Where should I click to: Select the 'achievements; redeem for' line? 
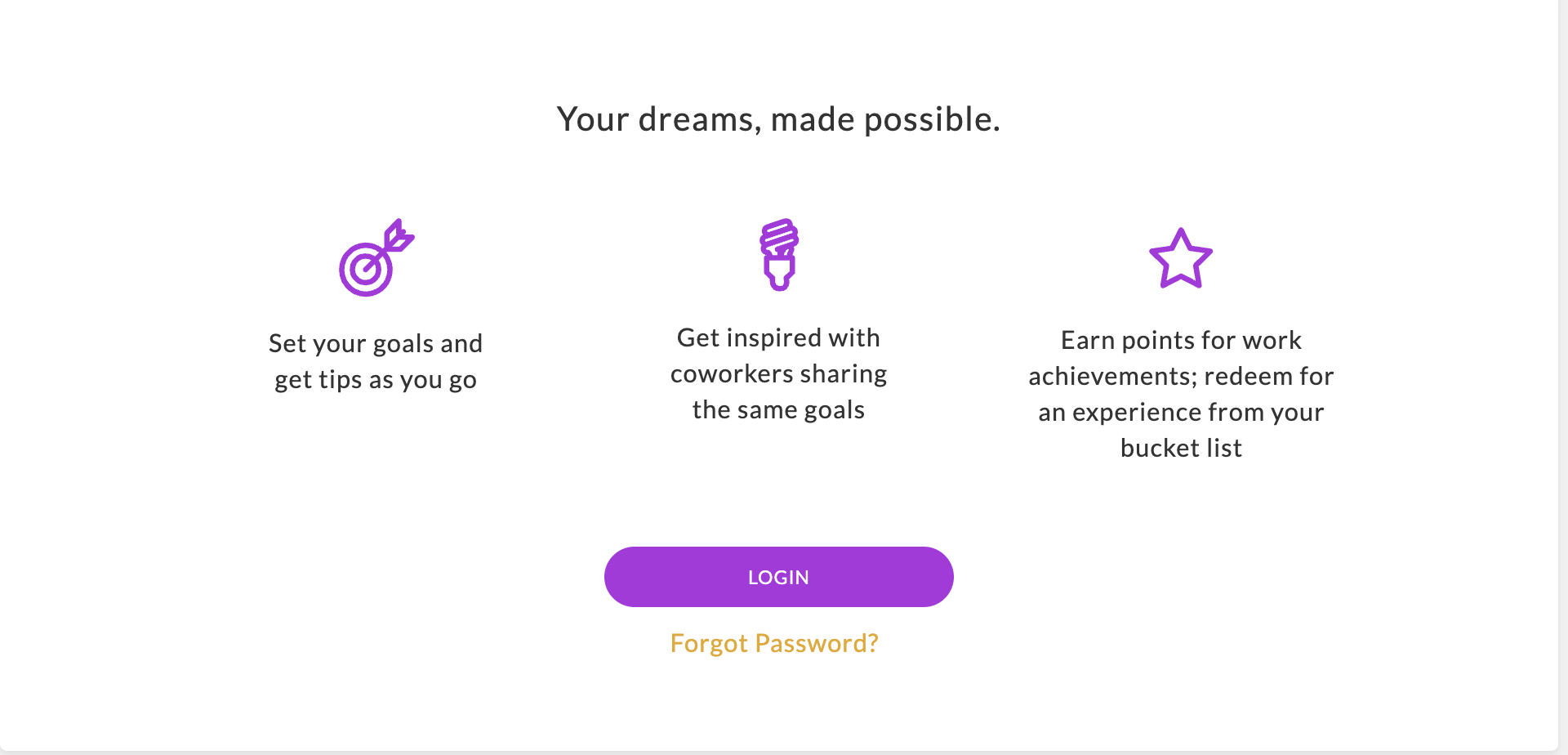pos(1181,377)
